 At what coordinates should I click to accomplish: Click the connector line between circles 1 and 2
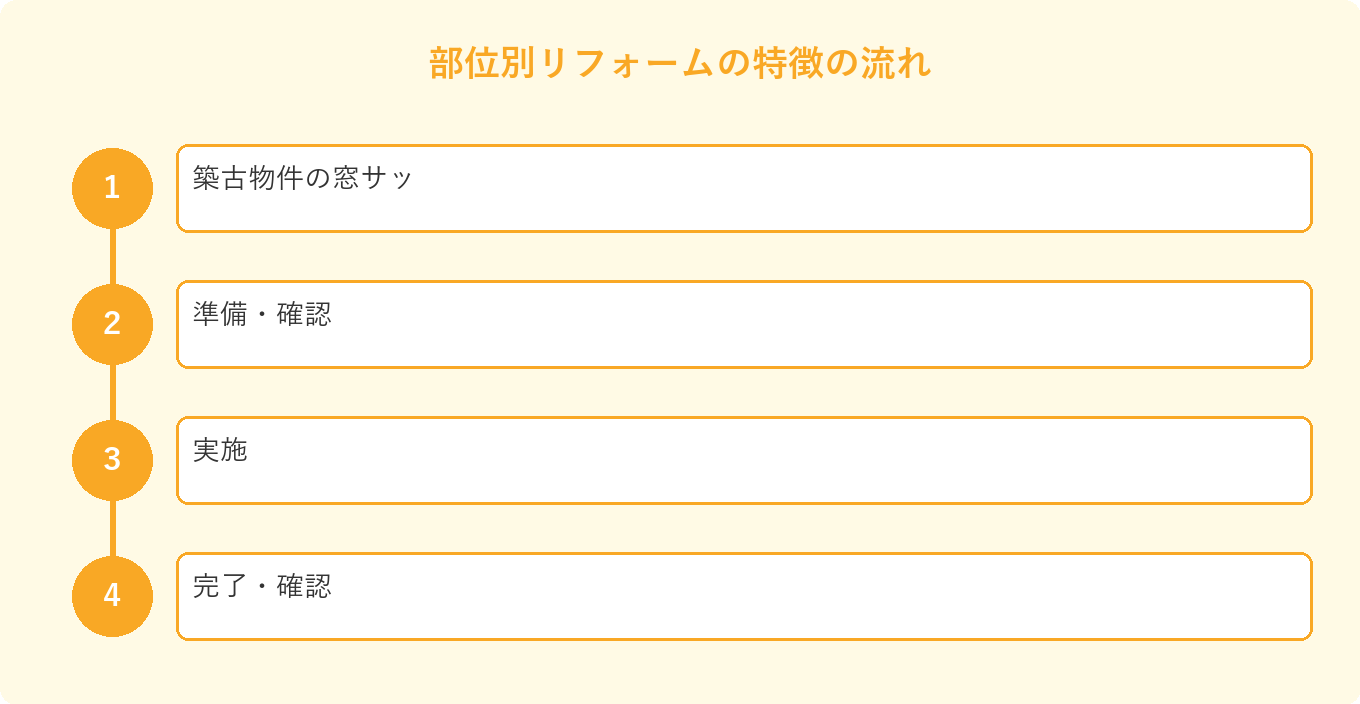[x=112, y=256]
